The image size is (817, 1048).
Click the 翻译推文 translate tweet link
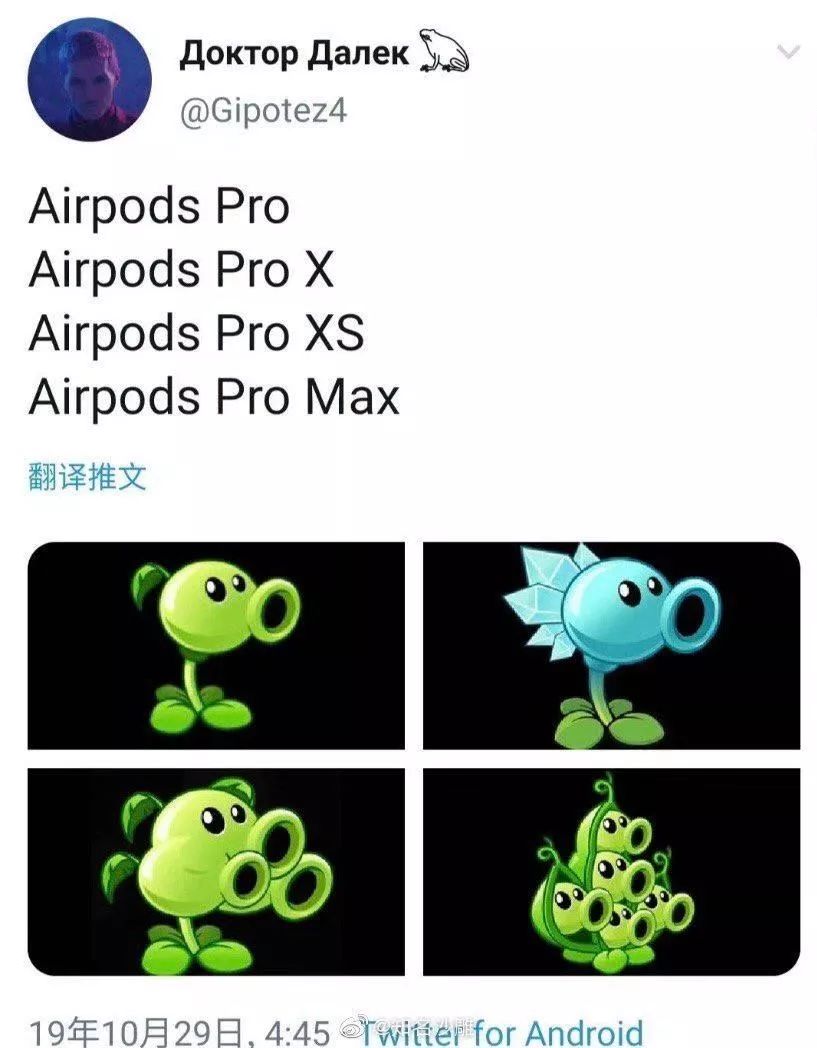[x=87, y=477]
